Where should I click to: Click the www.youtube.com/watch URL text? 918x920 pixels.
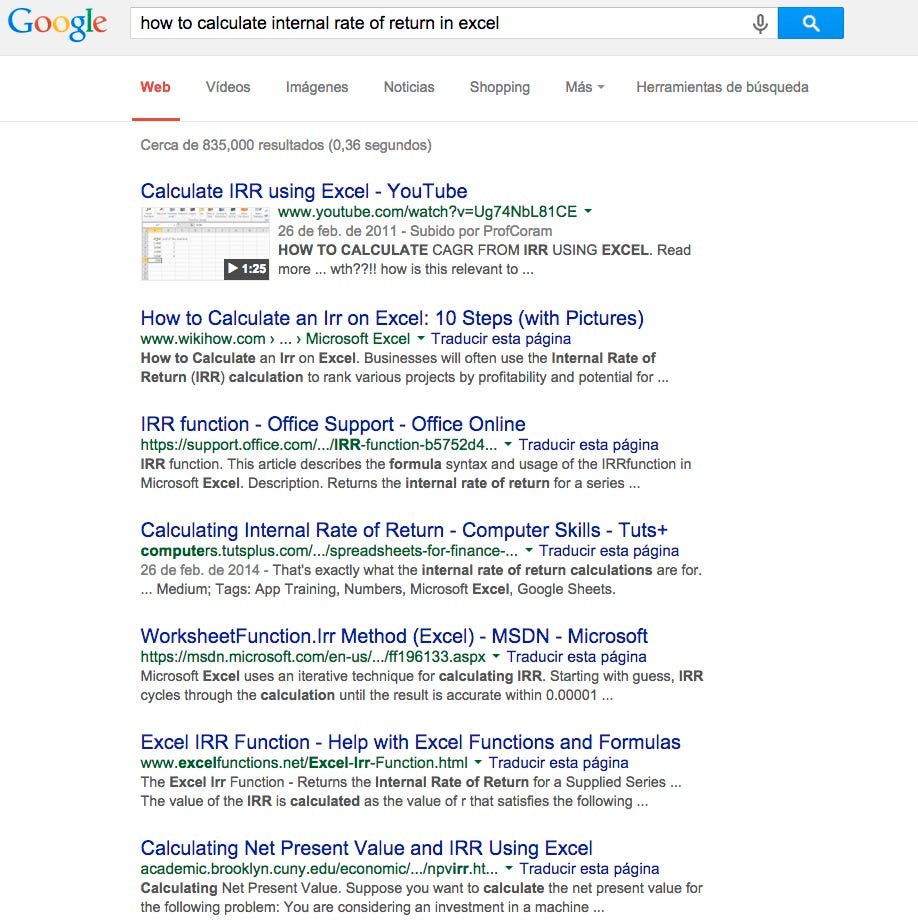click(428, 211)
